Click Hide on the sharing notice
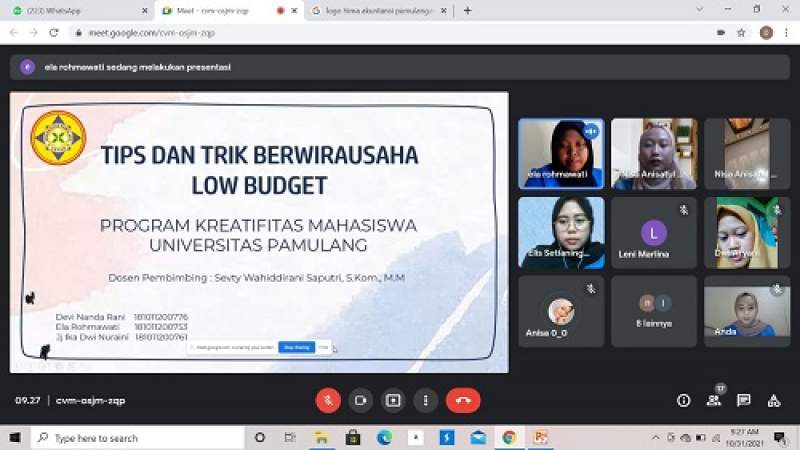 323,347
